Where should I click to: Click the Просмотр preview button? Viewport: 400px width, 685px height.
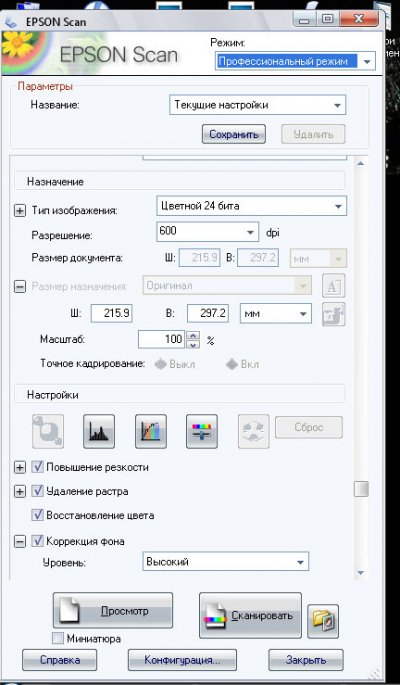tap(113, 611)
